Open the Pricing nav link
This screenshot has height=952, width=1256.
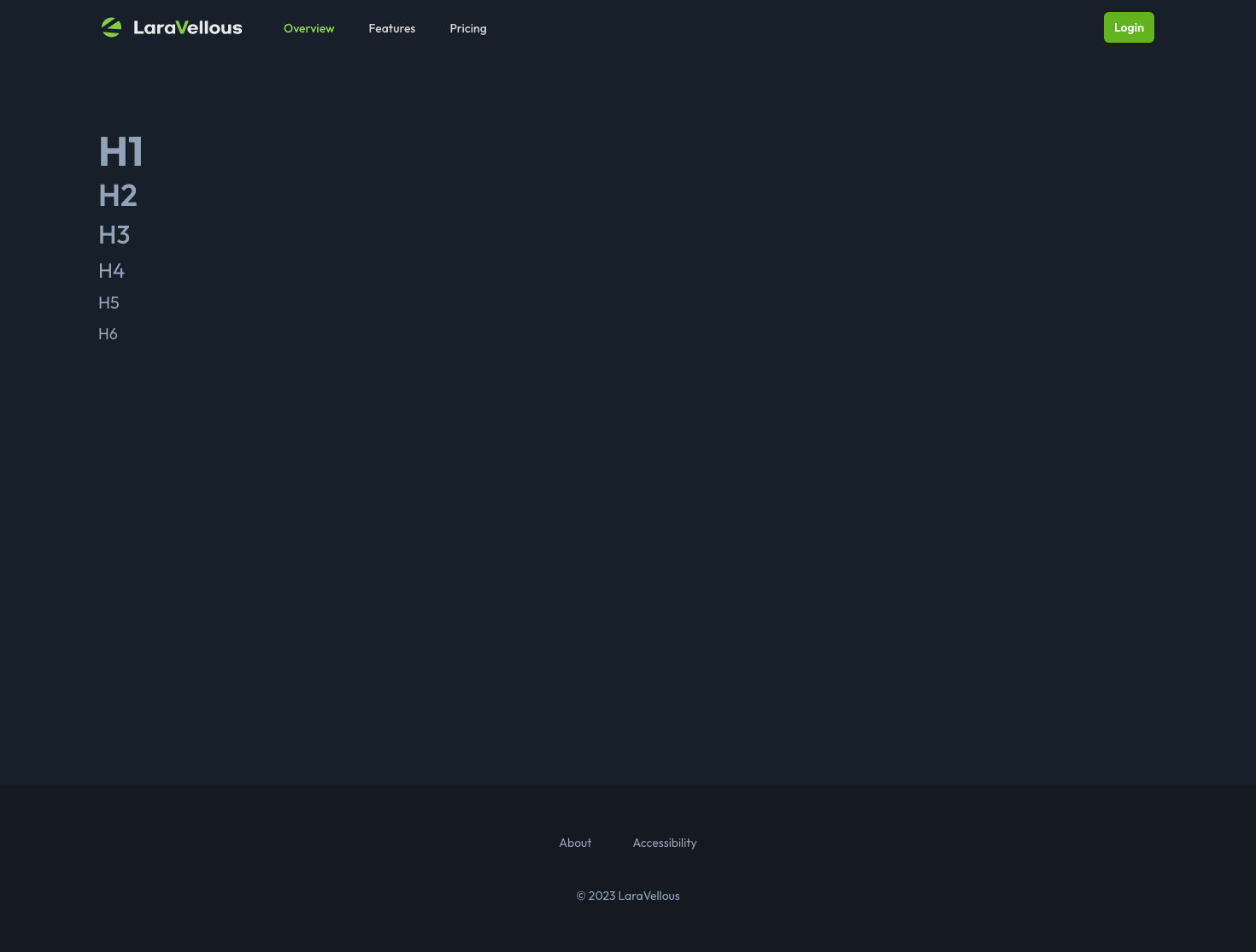point(467,28)
